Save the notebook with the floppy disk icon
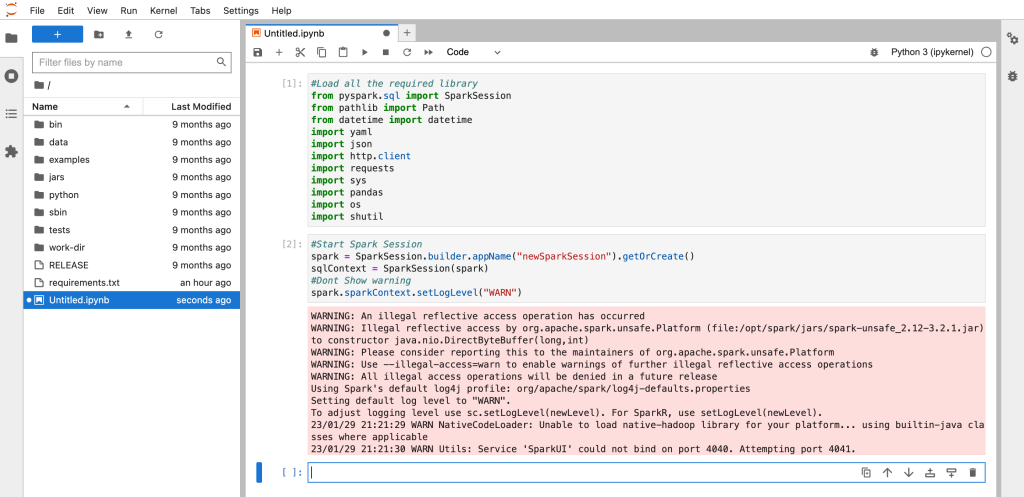 click(258, 52)
